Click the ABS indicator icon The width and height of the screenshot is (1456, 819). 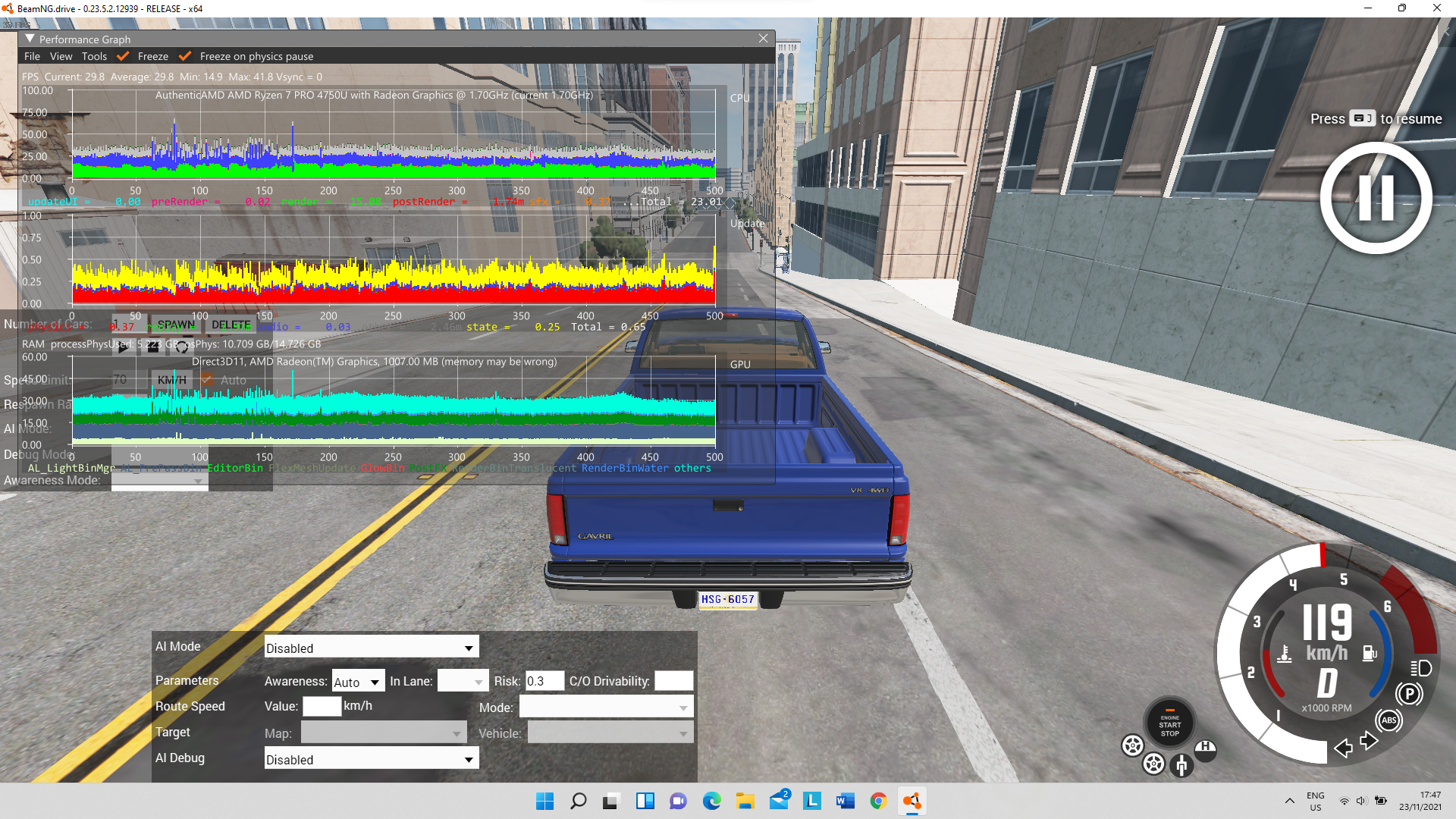coord(1389,720)
